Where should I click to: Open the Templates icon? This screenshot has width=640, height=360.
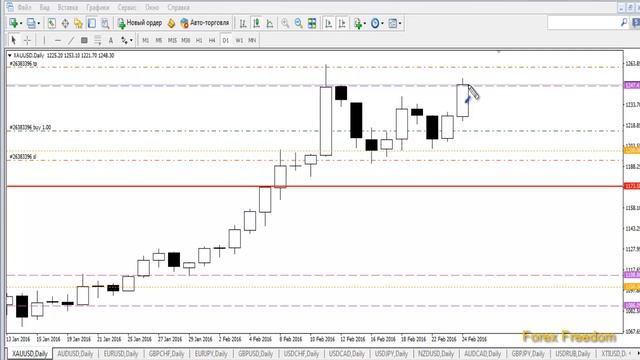(393, 23)
